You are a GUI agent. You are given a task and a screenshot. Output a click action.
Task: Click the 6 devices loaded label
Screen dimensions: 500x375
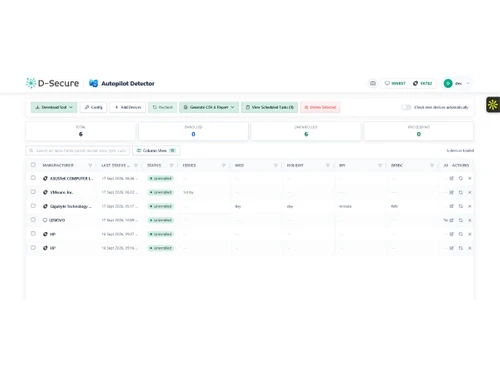(x=460, y=151)
